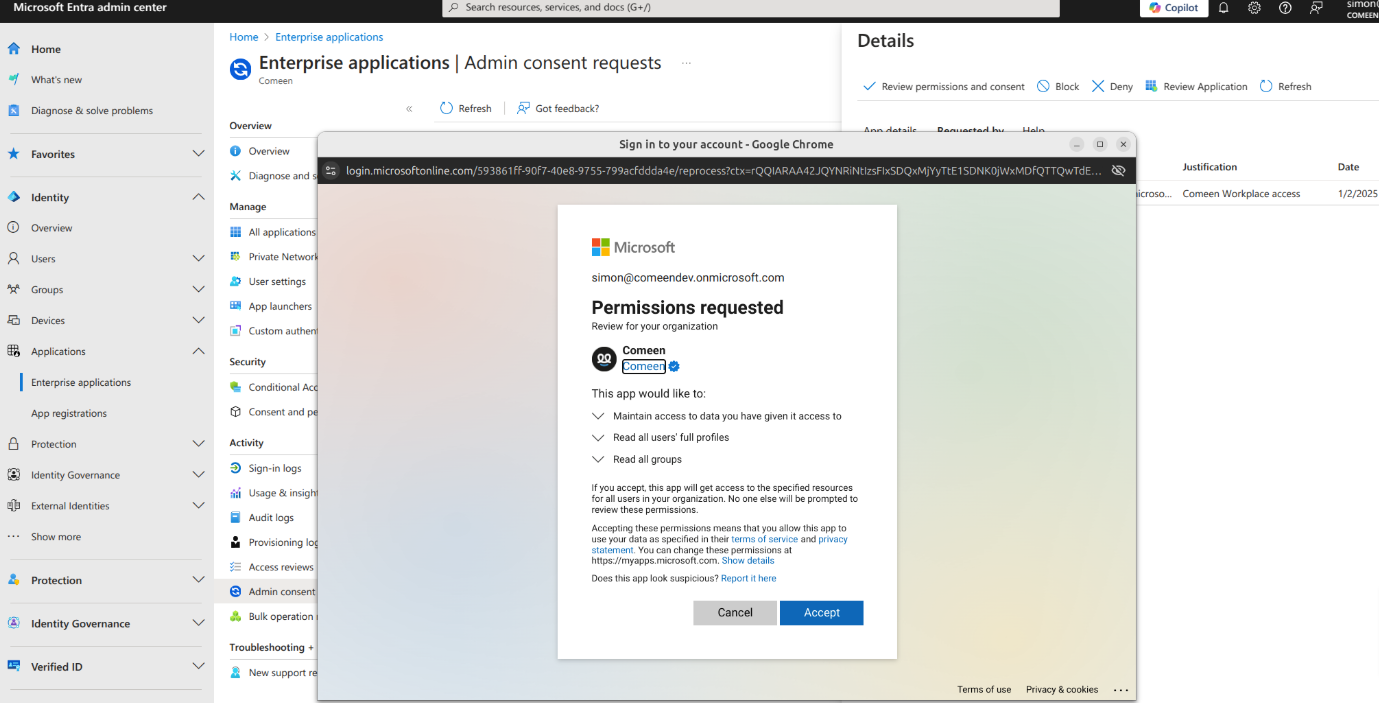The image size is (1379, 703).
Task: Select Enterprise applications in the left sidebar
Action: [x=81, y=383]
